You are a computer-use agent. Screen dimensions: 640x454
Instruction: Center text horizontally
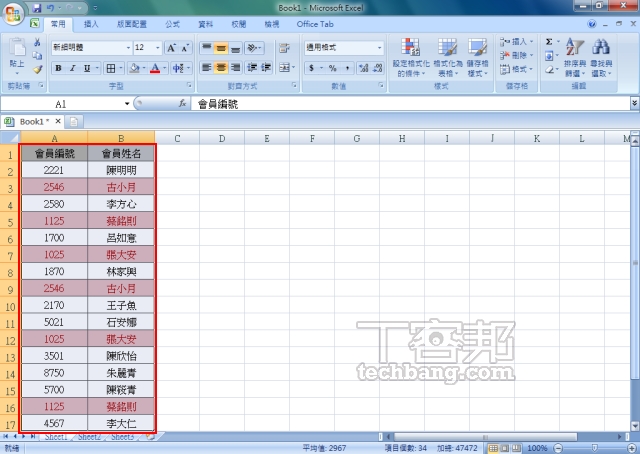click(221, 67)
